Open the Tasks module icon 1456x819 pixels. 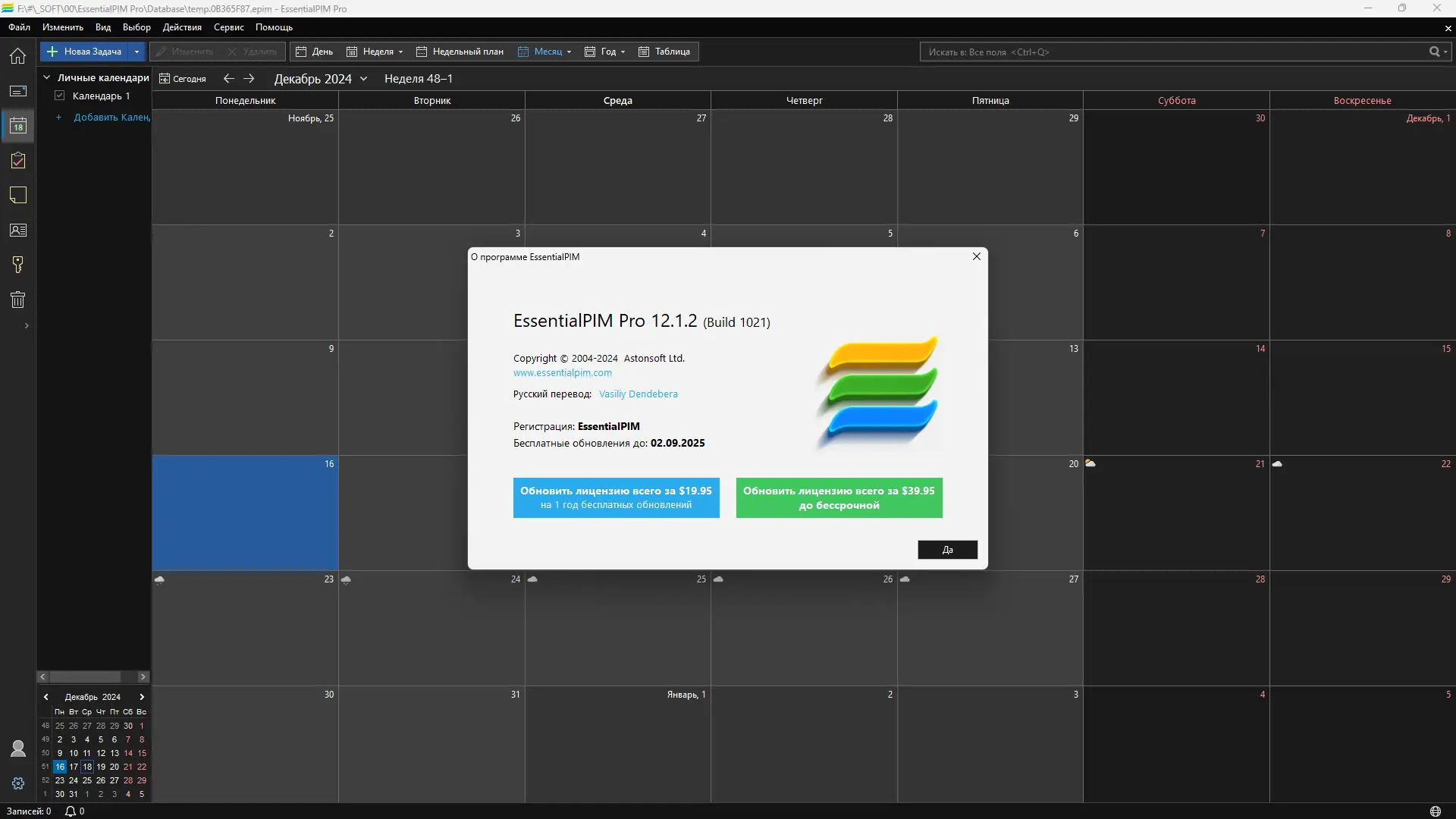[x=17, y=161]
